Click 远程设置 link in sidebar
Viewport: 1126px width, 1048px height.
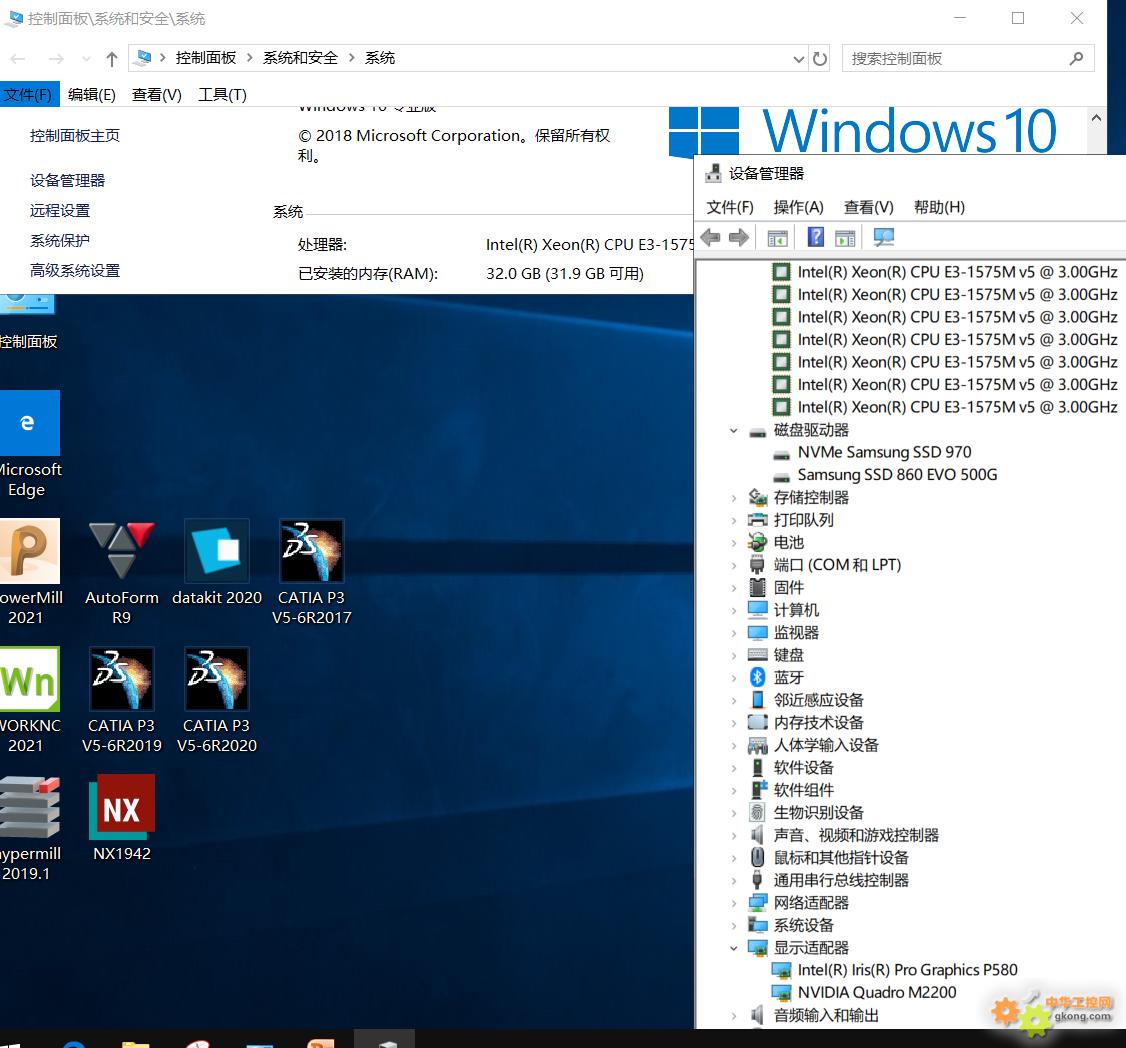(60, 211)
